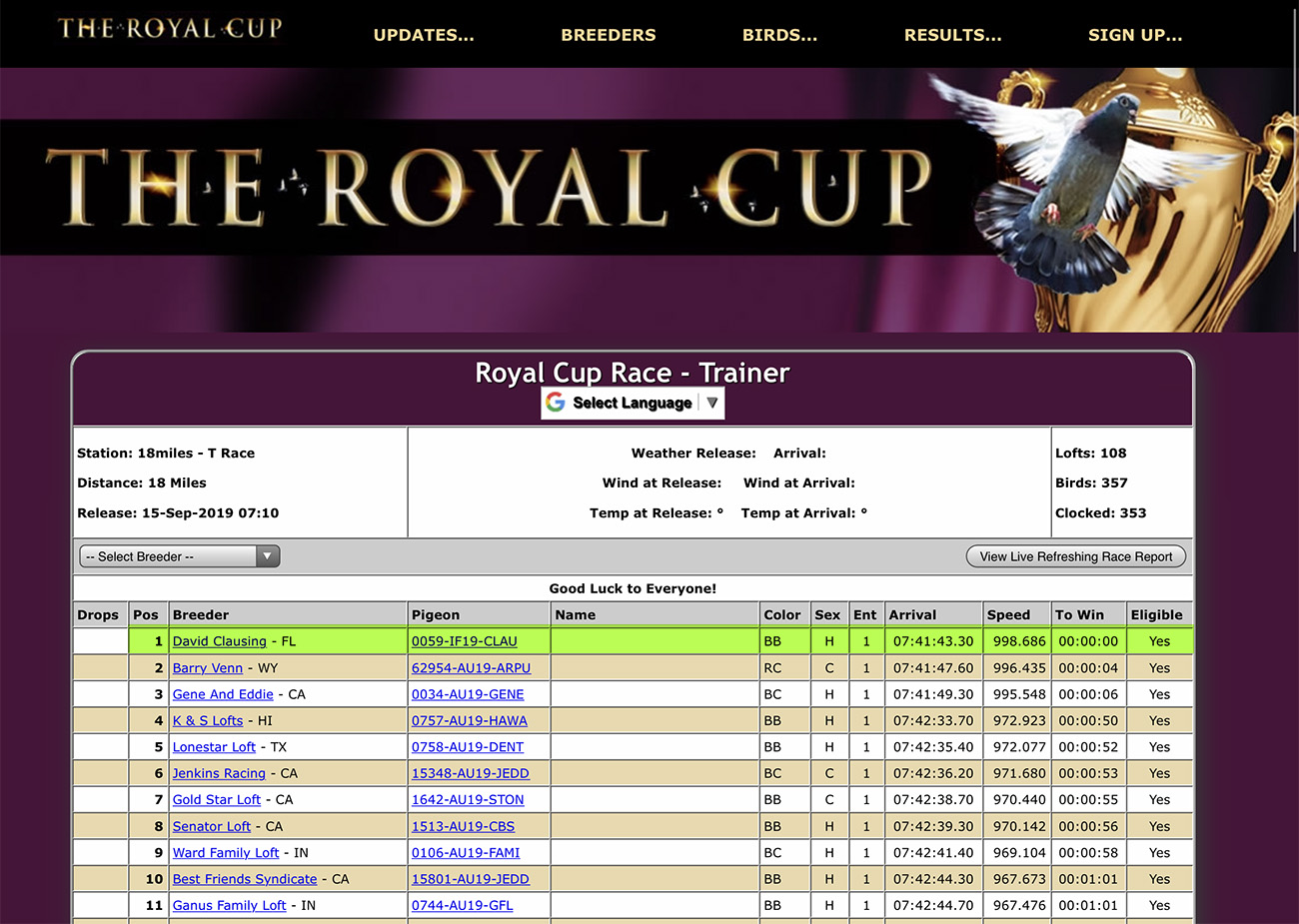
Task: Open Best Friends Syndicate link
Action: [245, 879]
